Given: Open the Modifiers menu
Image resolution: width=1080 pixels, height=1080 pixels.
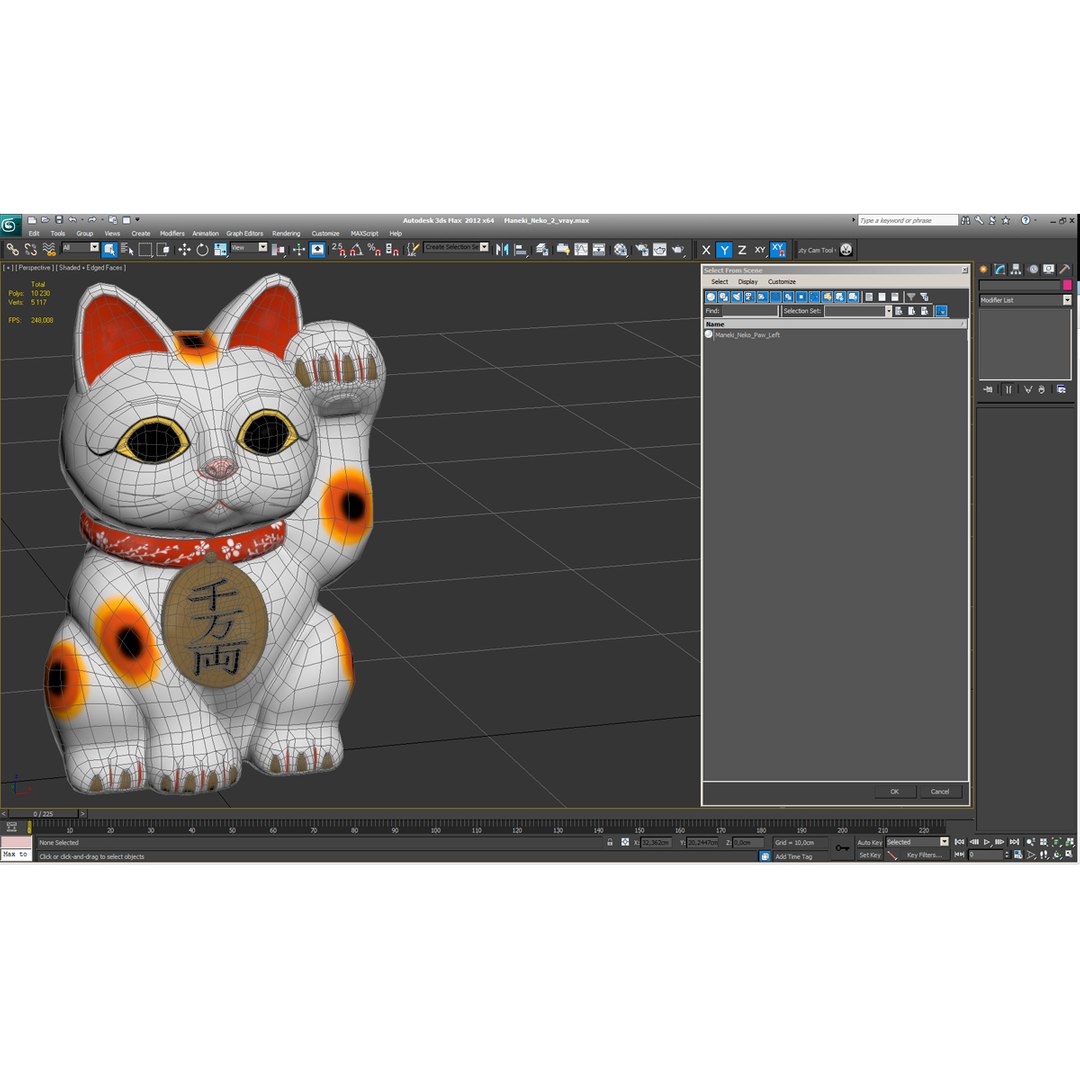Looking at the screenshot, I should pos(172,233).
